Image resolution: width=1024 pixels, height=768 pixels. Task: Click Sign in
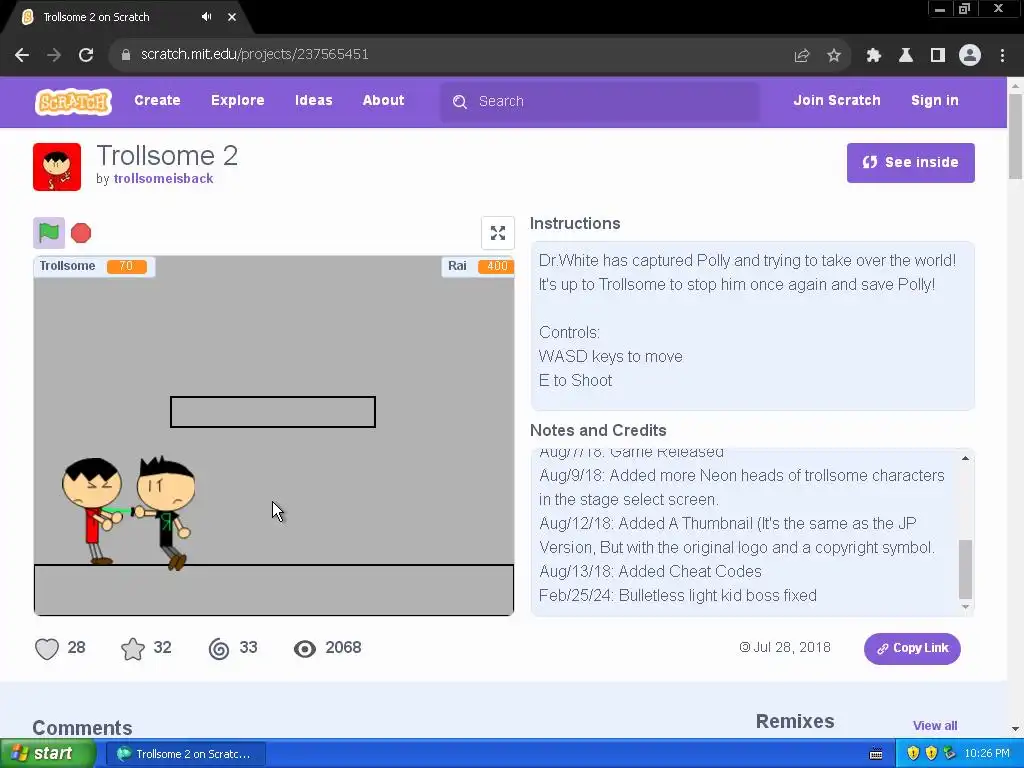[x=935, y=101]
